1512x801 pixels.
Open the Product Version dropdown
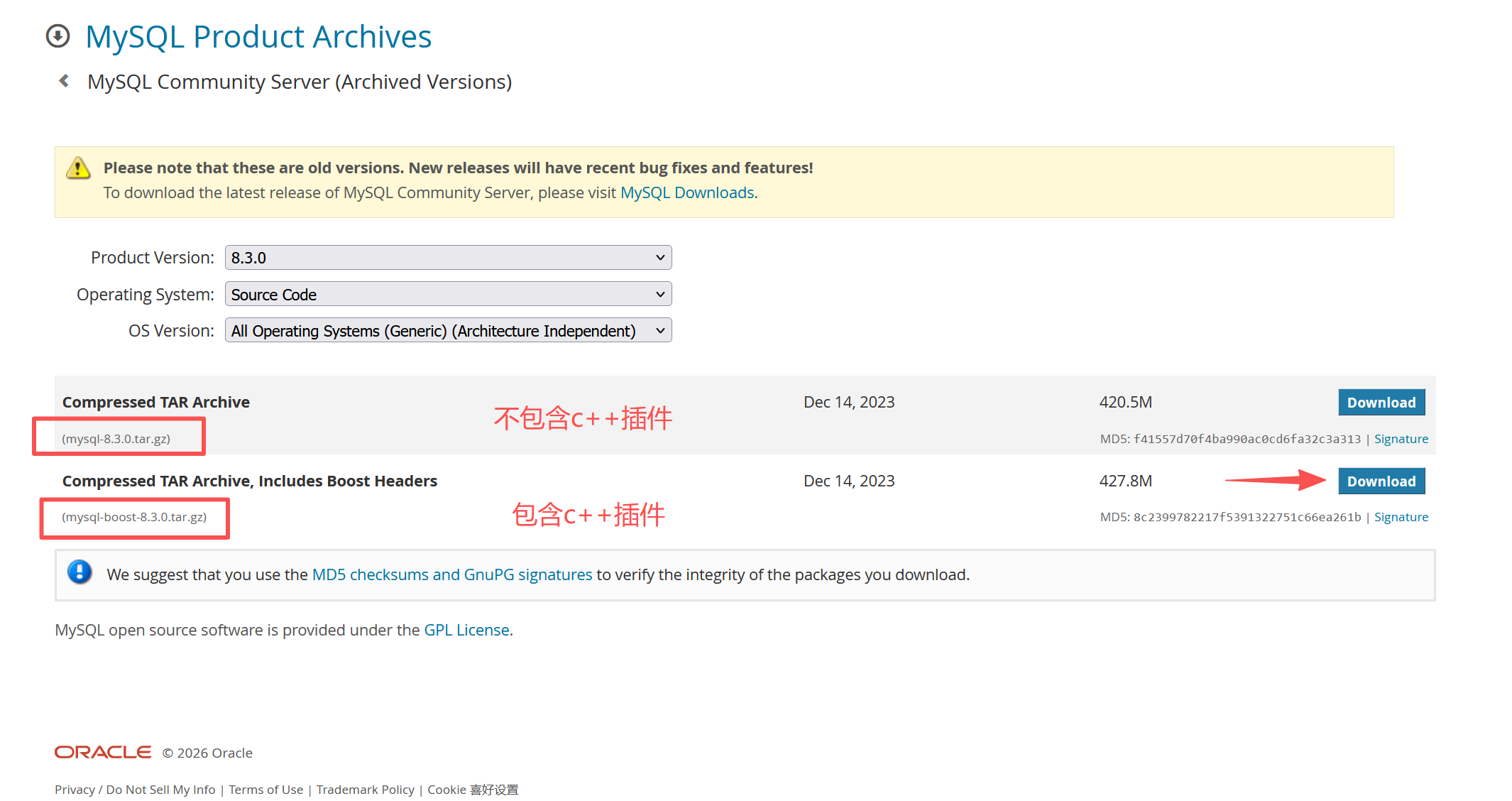pyautogui.click(x=448, y=258)
